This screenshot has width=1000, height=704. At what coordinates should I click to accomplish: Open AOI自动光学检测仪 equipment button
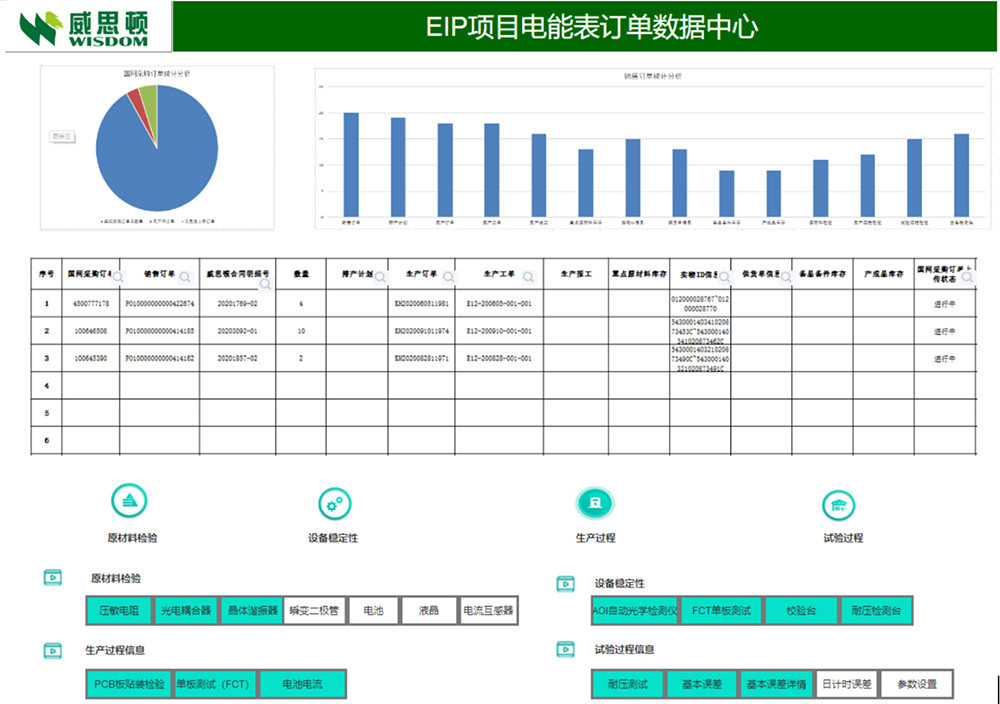(635, 610)
